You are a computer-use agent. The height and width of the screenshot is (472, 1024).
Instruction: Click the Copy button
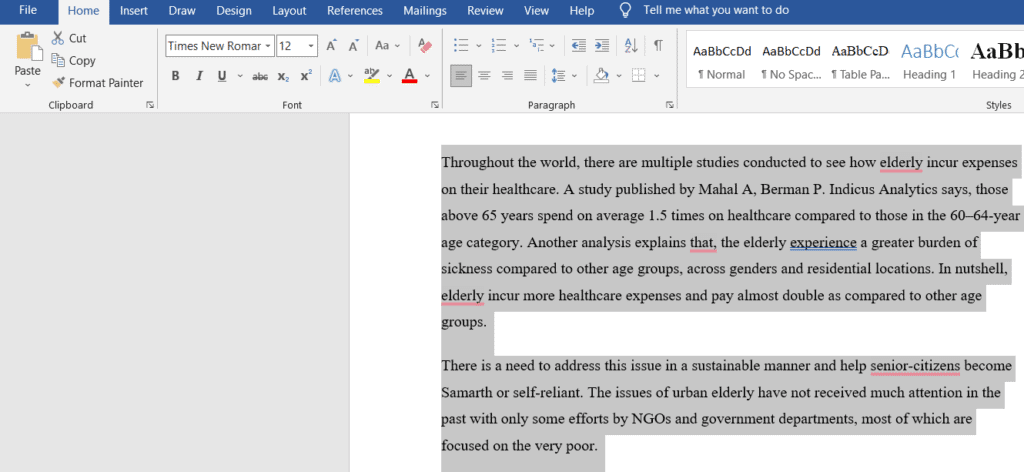pos(72,61)
